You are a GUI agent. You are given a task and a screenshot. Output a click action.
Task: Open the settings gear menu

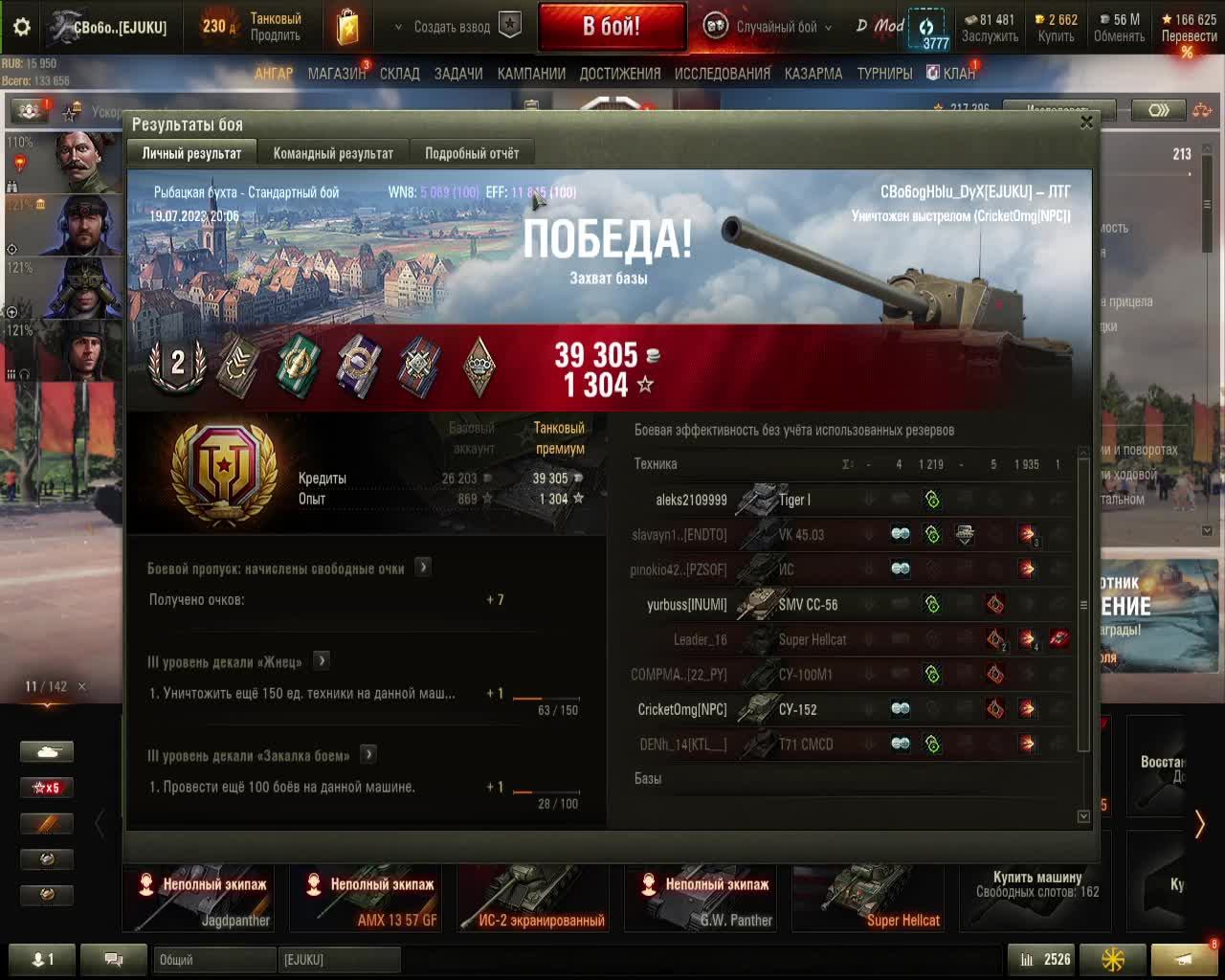[21, 27]
